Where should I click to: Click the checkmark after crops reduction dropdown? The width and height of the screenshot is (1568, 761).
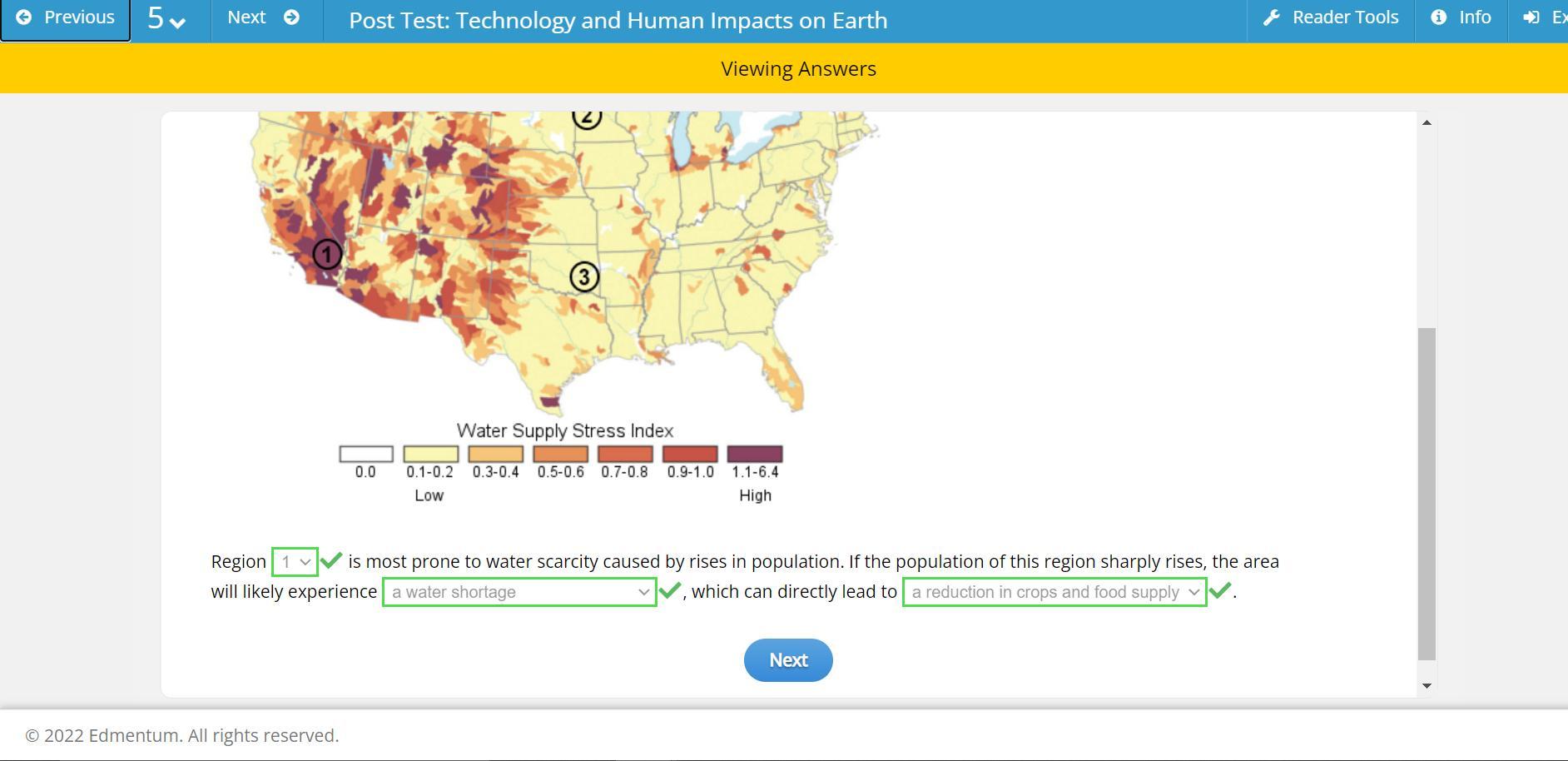[x=1220, y=590]
